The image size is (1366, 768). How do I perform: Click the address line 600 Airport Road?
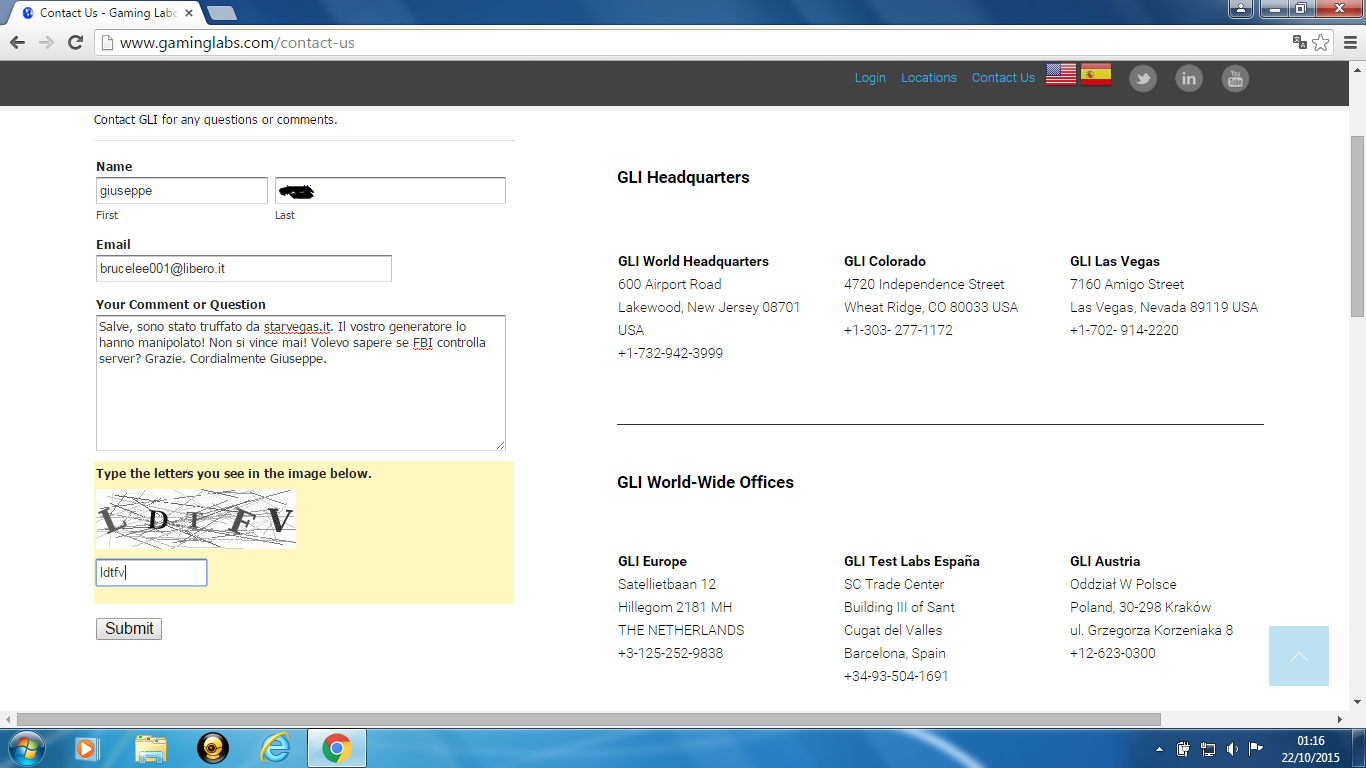669,284
